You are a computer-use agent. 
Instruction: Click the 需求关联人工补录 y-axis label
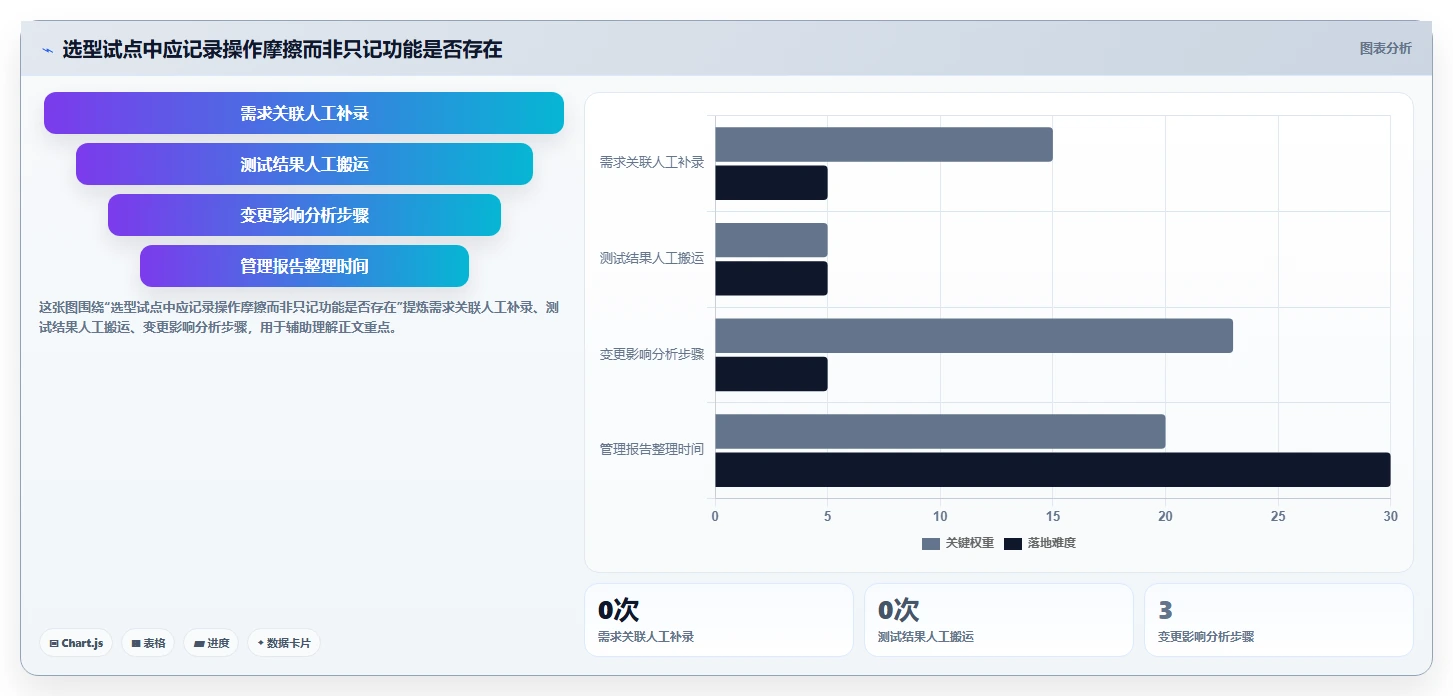(x=652, y=162)
